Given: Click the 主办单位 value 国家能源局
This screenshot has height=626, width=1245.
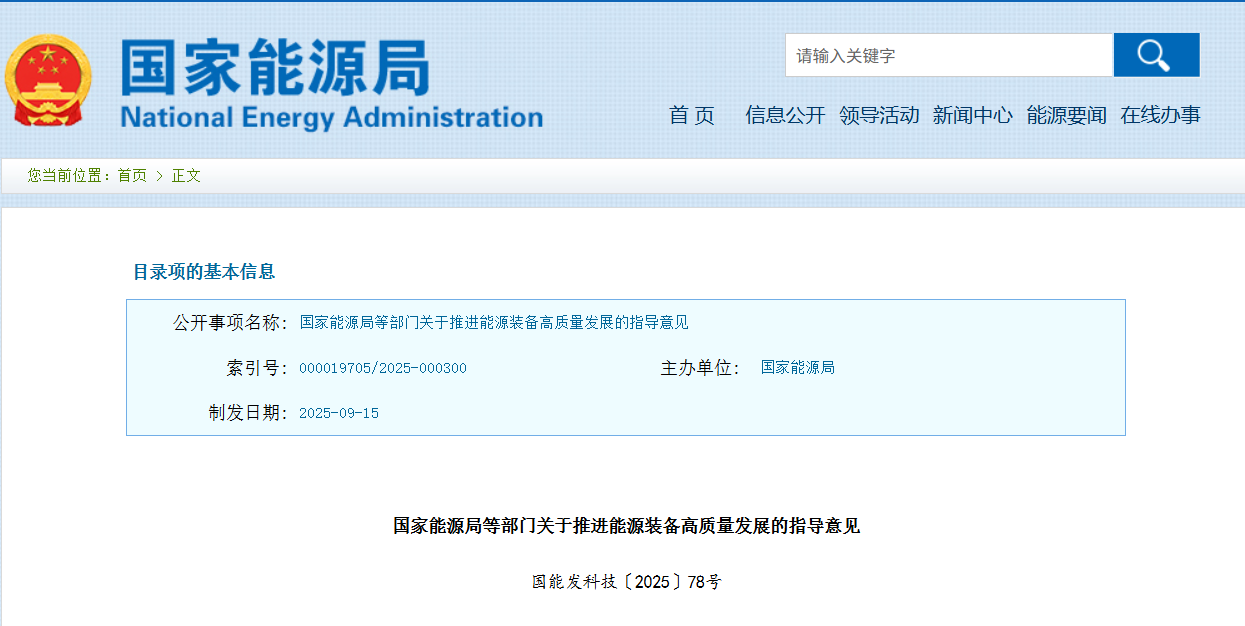Looking at the screenshot, I should tap(797, 368).
